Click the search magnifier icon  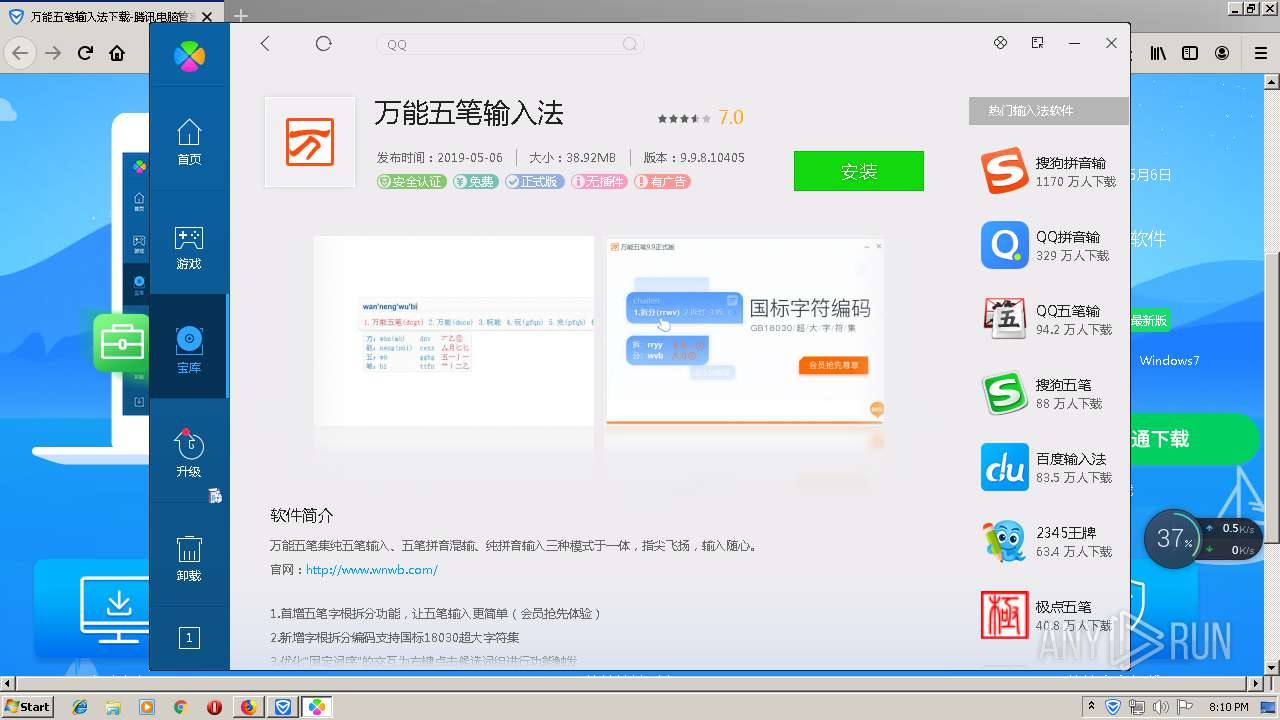pyautogui.click(x=630, y=44)
